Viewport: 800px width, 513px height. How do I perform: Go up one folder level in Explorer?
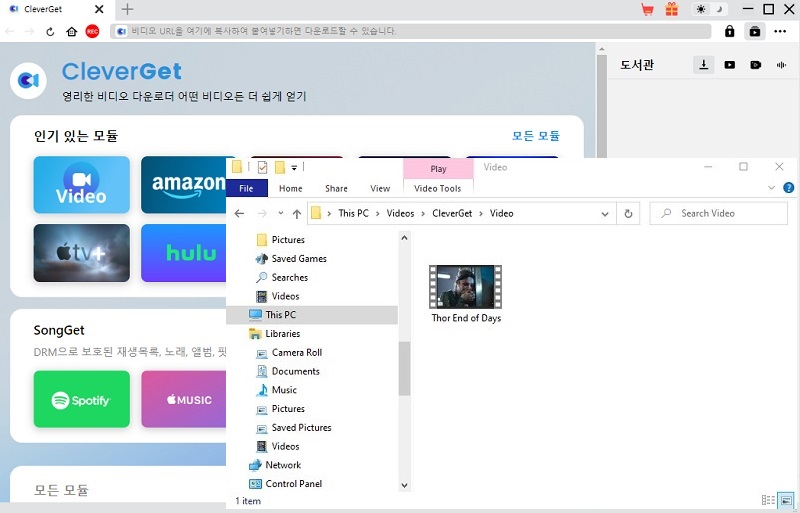296,214
